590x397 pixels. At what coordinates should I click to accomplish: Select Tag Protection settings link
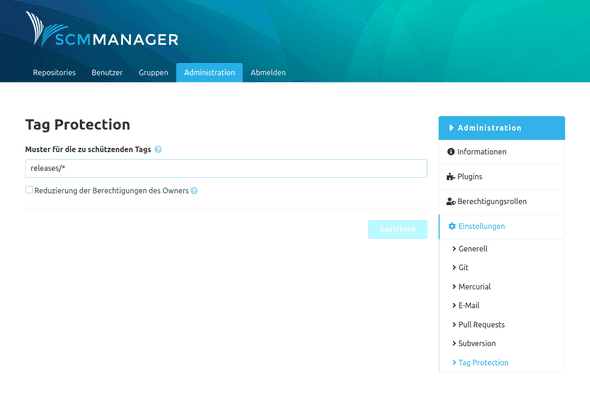click(x=483, y=363)
